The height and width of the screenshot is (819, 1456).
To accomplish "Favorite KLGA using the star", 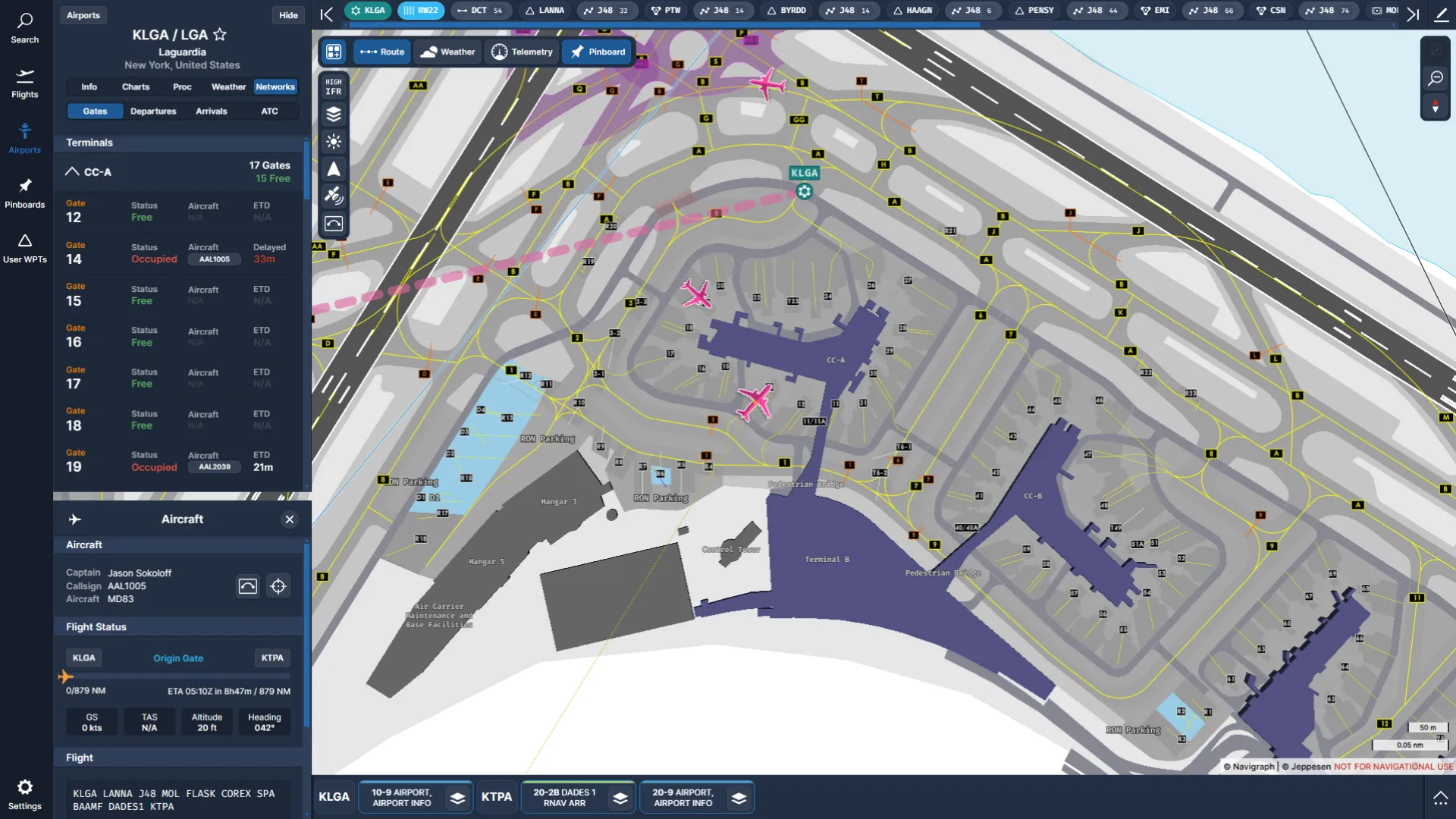I will (220, 34).
